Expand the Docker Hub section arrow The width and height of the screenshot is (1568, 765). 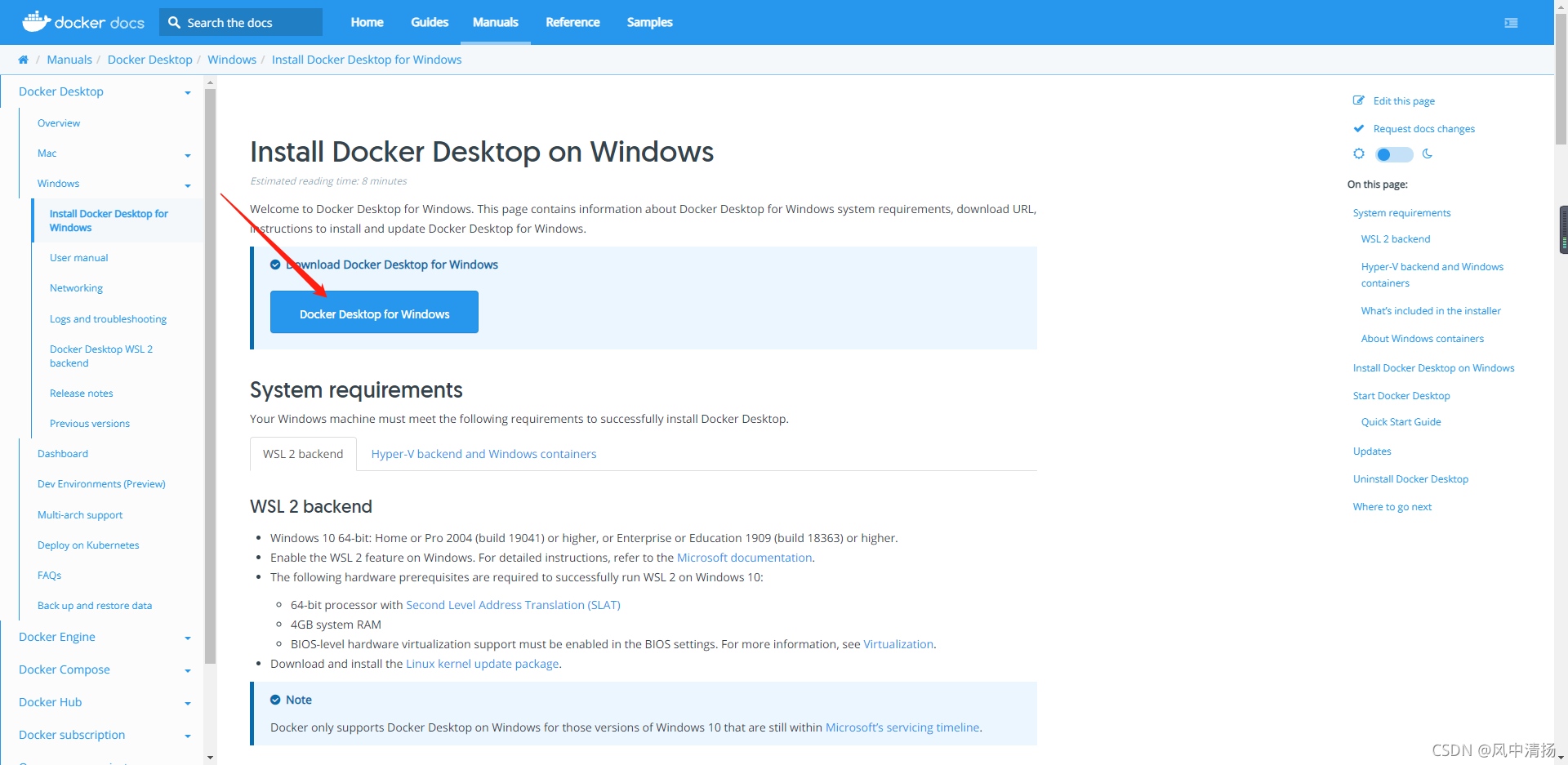tap(188, 703)
